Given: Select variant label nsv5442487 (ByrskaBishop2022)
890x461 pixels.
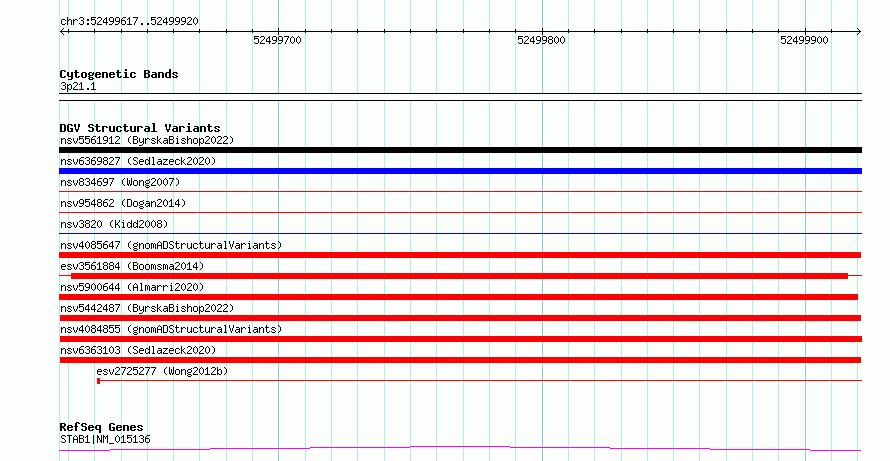Looking at the screenshot, I should pos(147,308).
